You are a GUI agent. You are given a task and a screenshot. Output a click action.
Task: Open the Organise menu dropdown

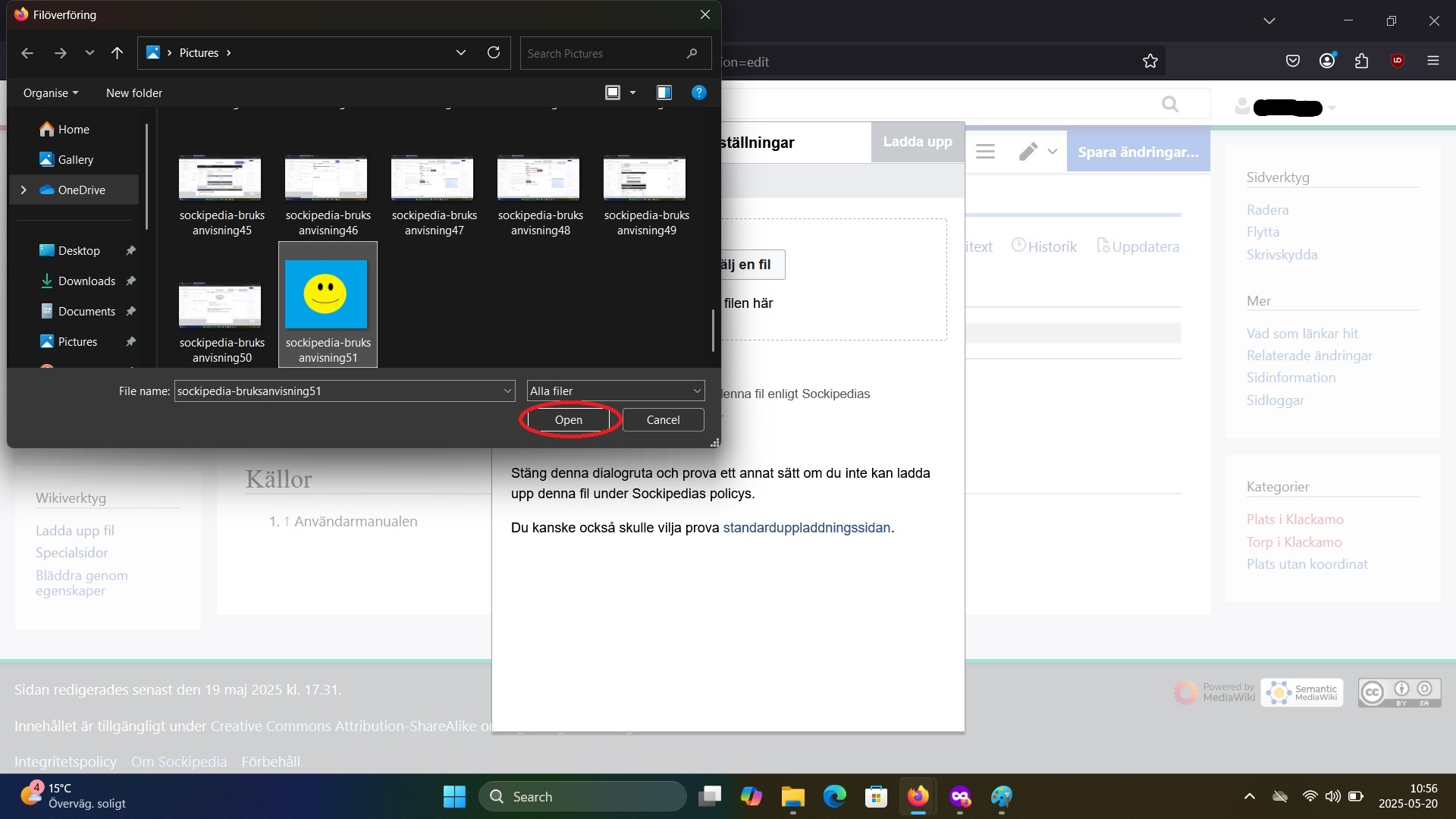click(50, 93)
